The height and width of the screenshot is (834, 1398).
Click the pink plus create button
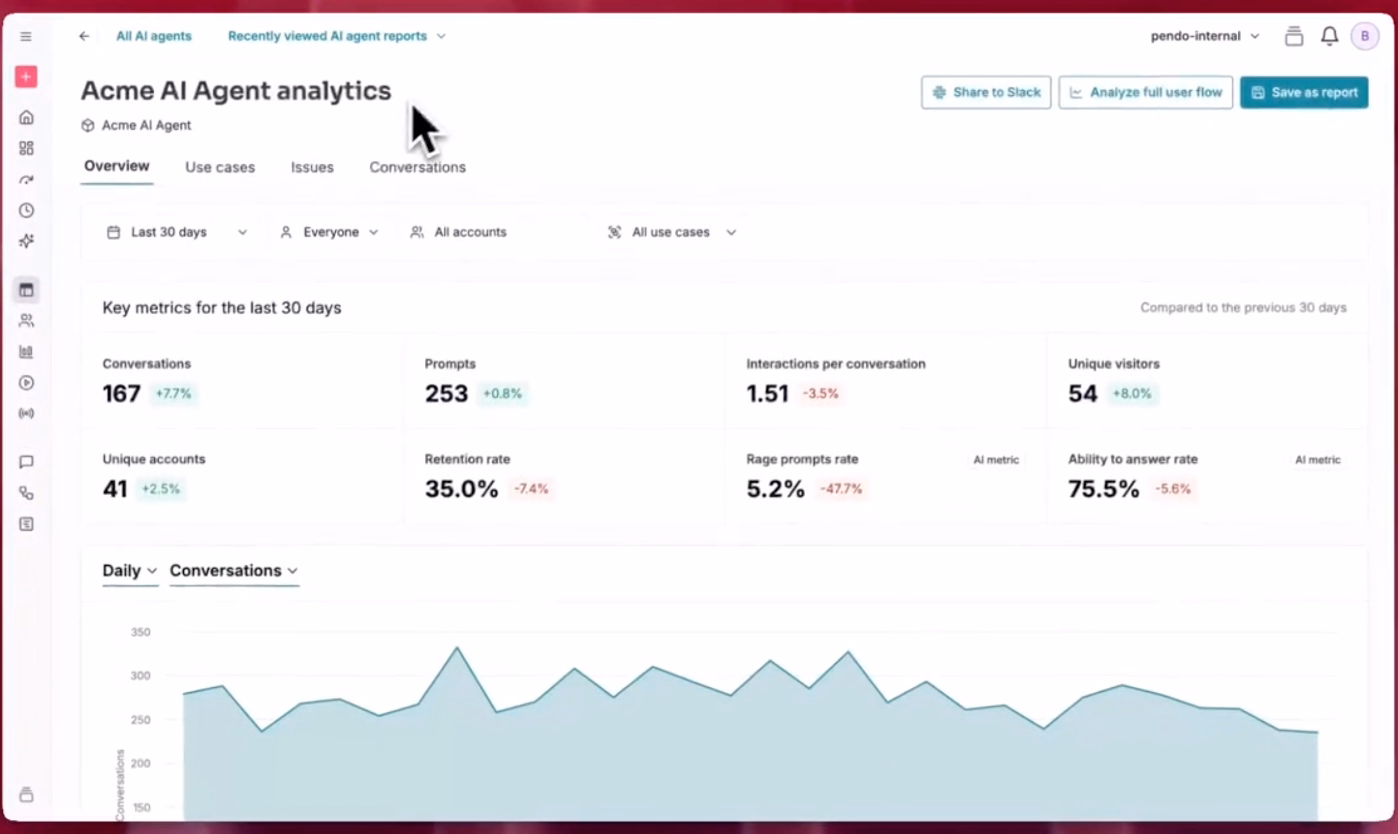(x=26, y=77)
